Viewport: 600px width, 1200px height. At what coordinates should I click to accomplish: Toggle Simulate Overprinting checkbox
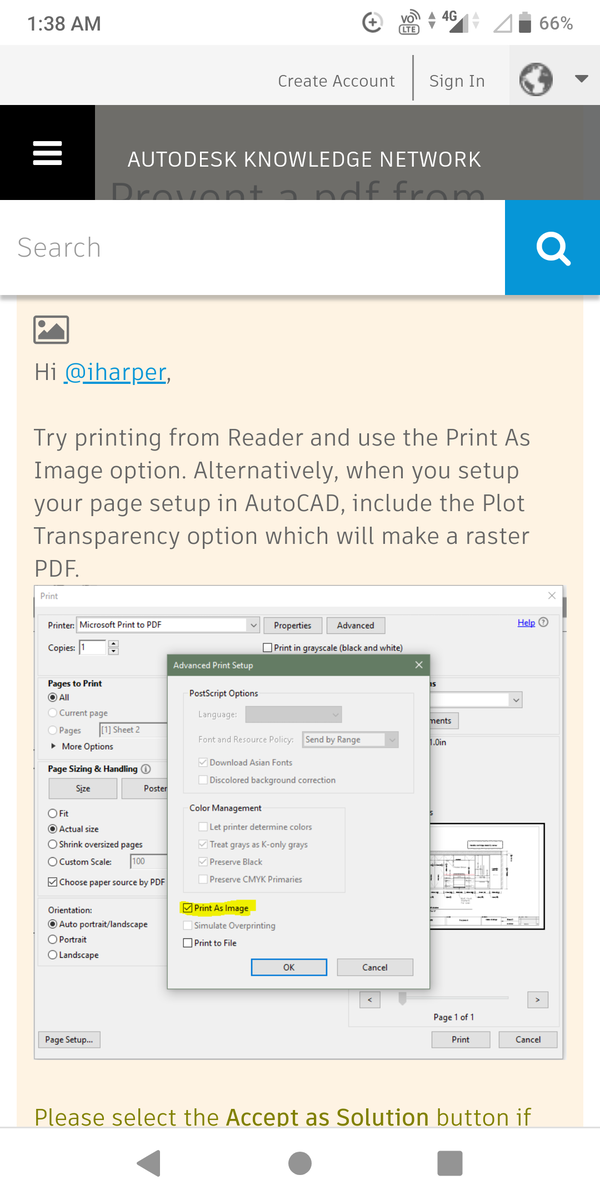point(187,926)
